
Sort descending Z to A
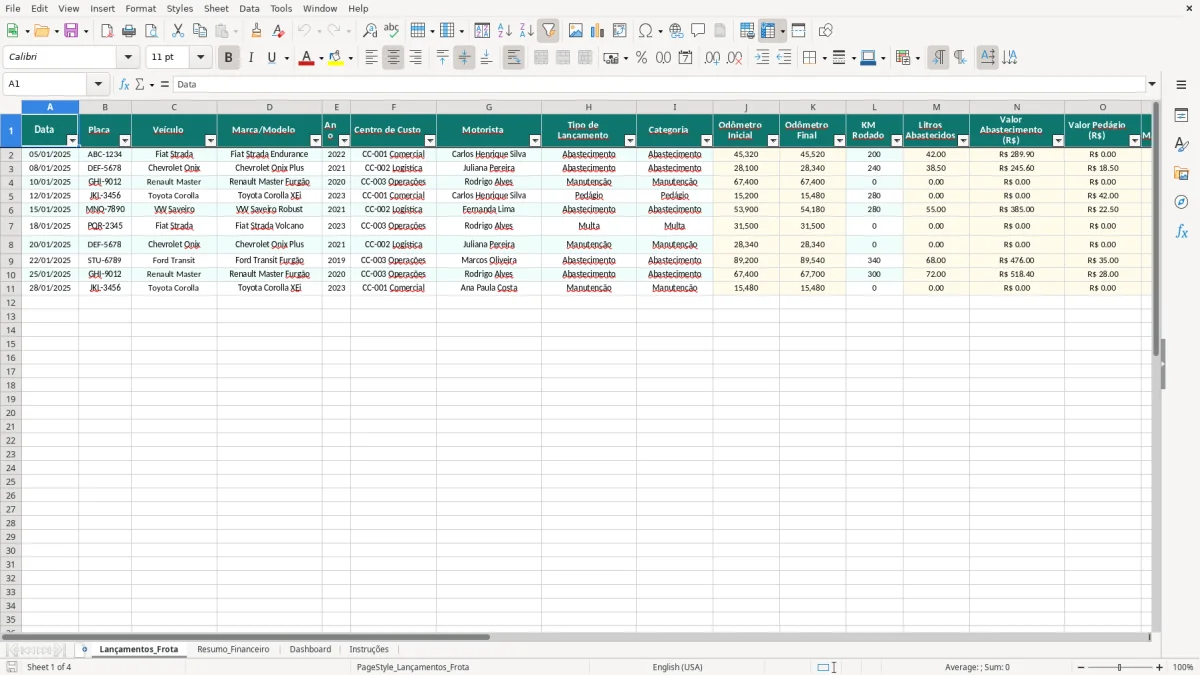[x=526, y=31]
